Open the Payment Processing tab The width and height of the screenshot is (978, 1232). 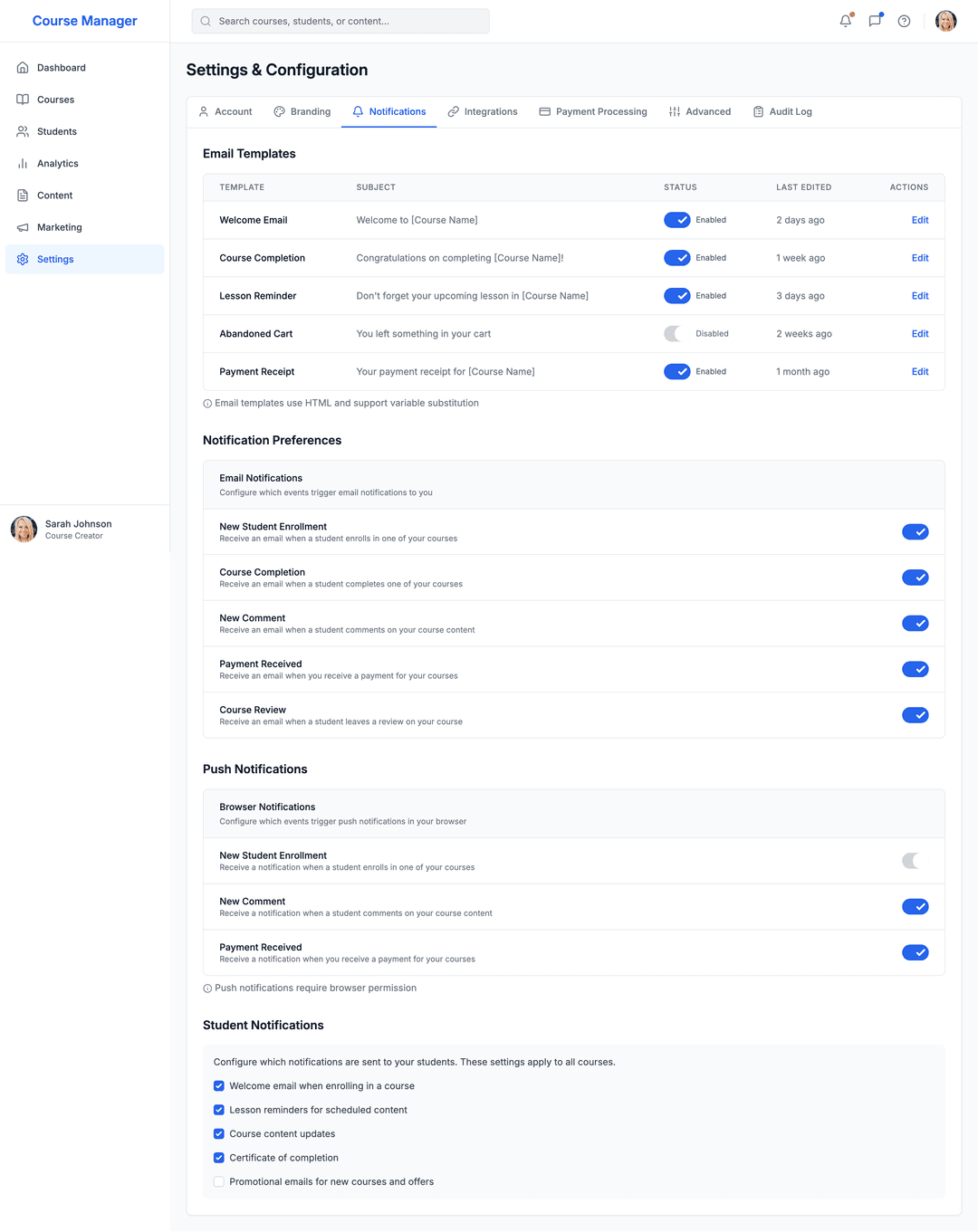(593, 112)
